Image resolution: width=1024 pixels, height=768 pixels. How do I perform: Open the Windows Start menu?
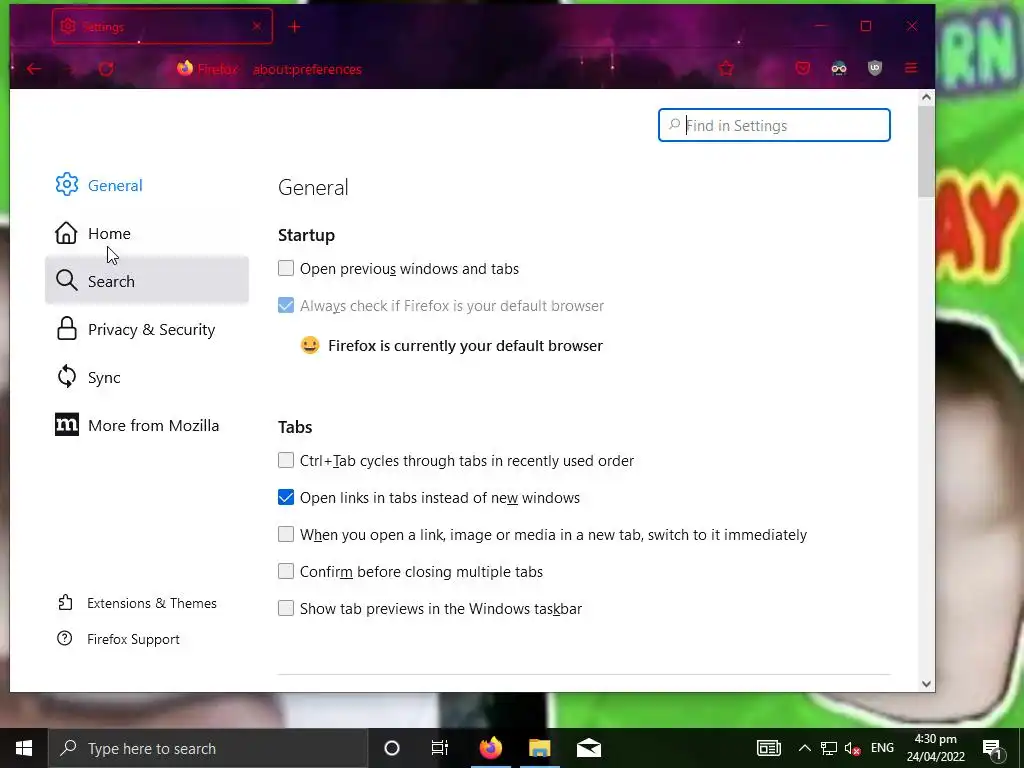[x=24, y=748]
